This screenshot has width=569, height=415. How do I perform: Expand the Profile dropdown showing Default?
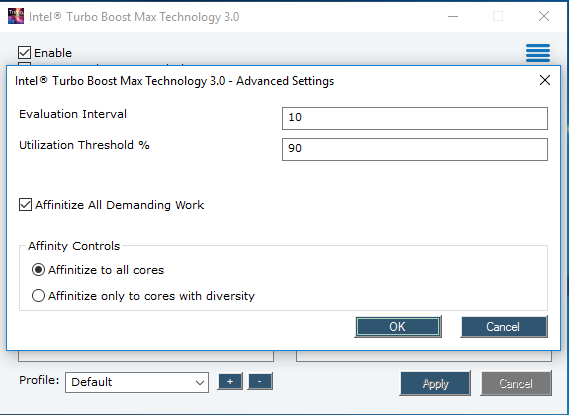coord(137,382)
